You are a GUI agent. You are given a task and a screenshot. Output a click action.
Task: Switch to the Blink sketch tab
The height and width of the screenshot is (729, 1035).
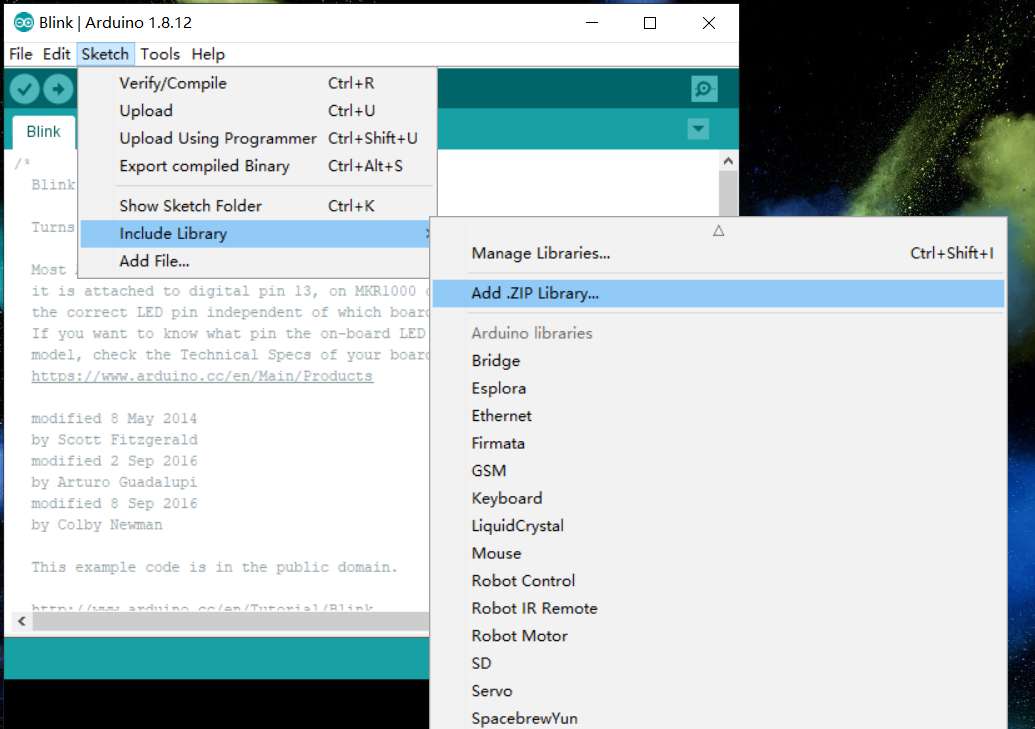[x=44, y=132]
